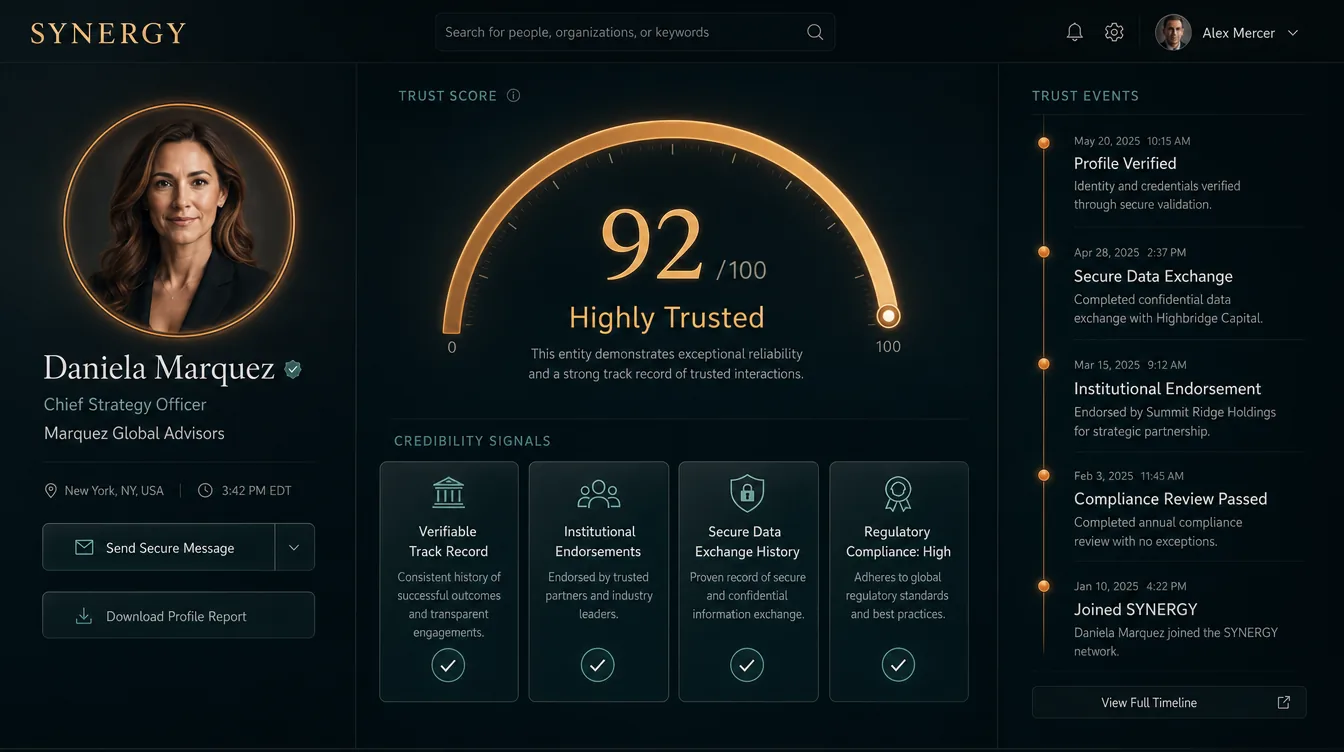Click the Compliance Review Passed timeline dot
The height and width of the screenshot is (752, 1344).
click(1044, 475)
